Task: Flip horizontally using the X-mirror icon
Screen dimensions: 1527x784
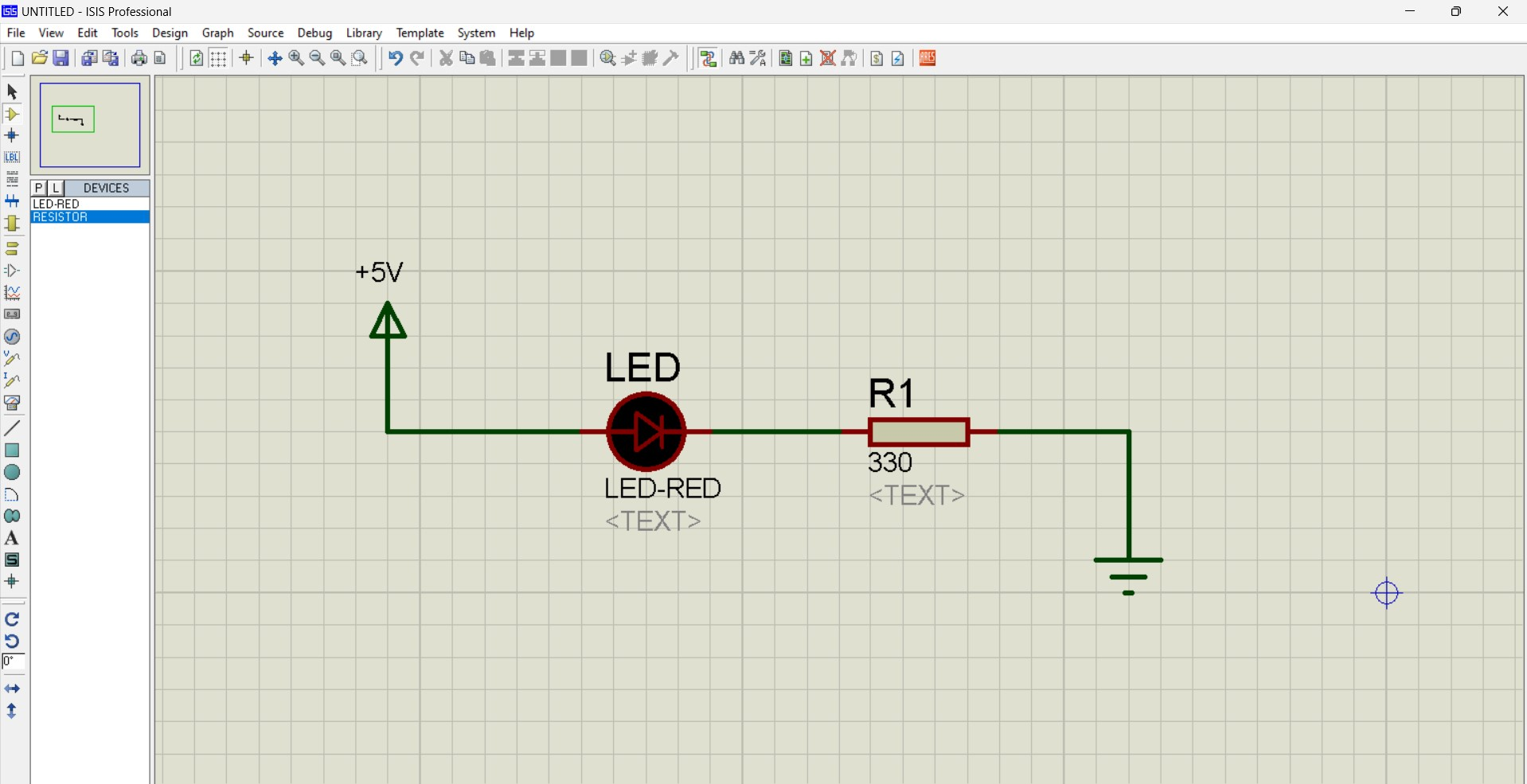Action: (x=12, y=689)
